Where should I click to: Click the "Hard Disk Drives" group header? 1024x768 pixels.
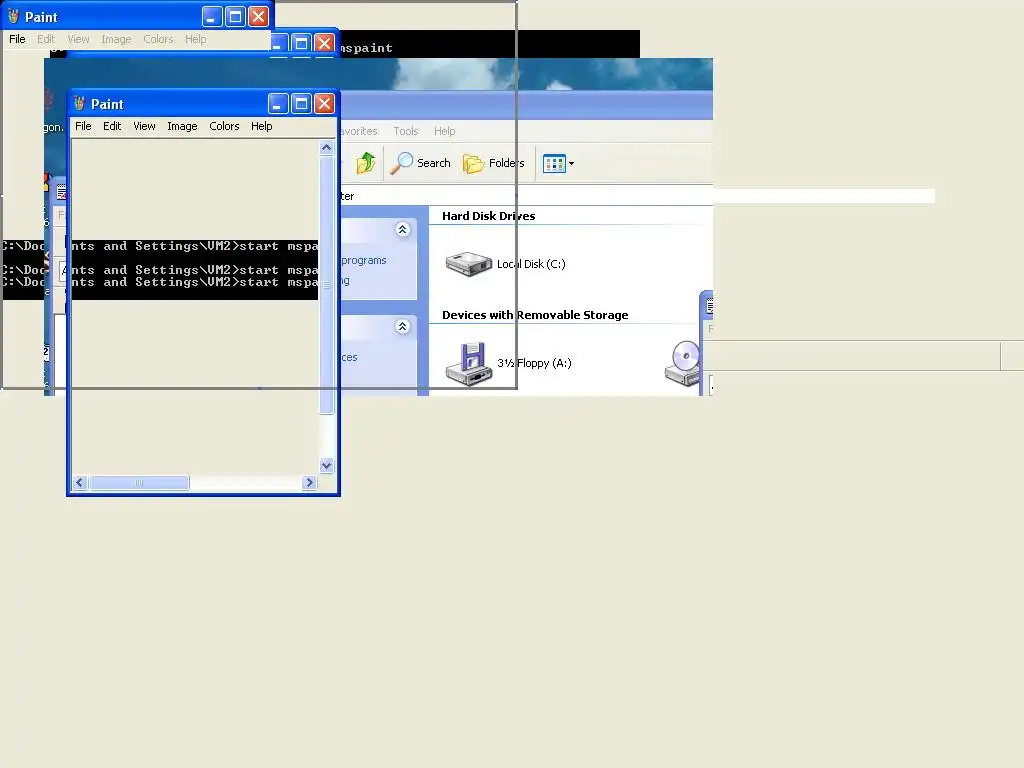click(488, 216)
